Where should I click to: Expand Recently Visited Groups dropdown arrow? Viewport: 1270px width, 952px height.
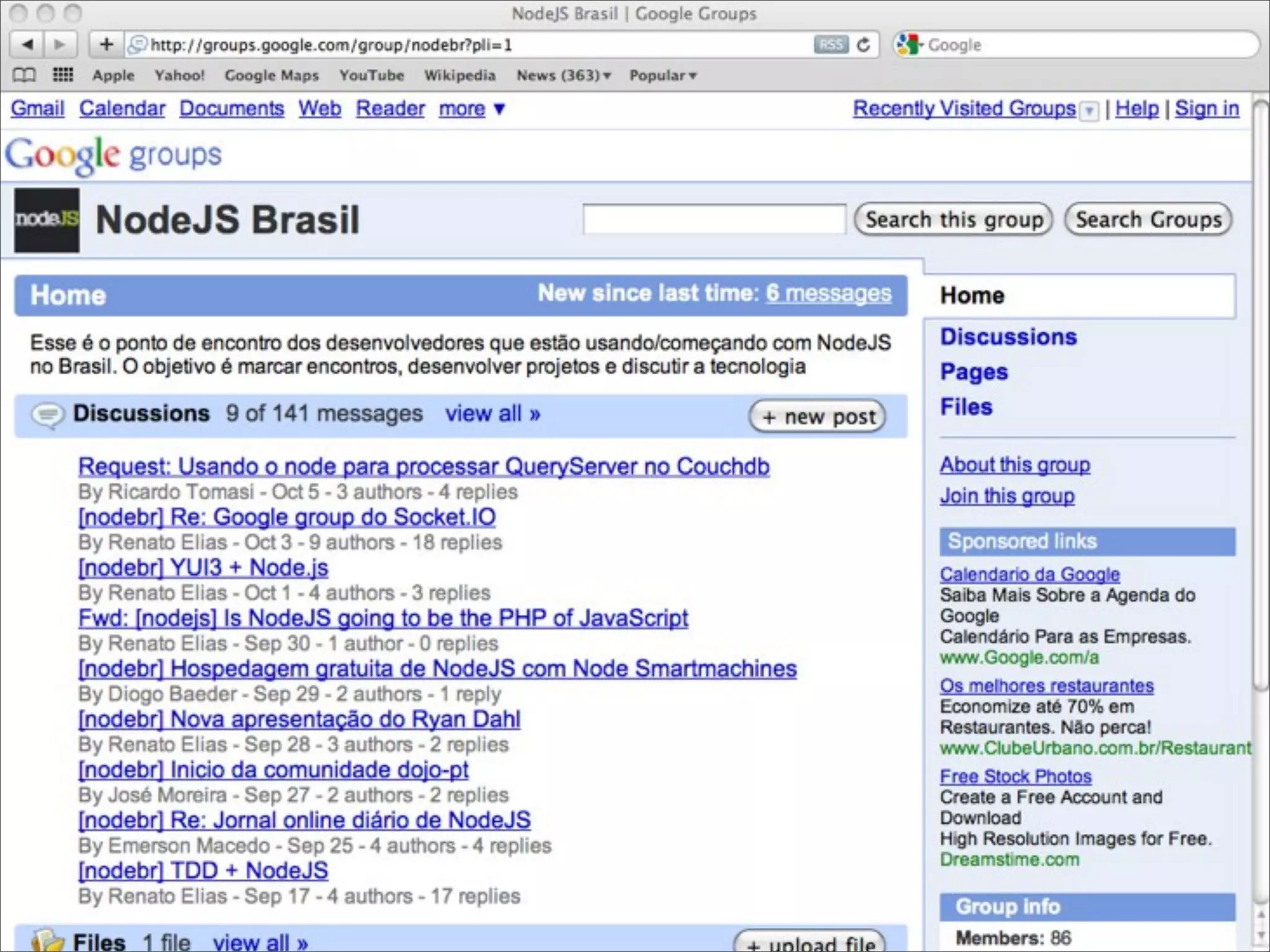point(1089,111)
